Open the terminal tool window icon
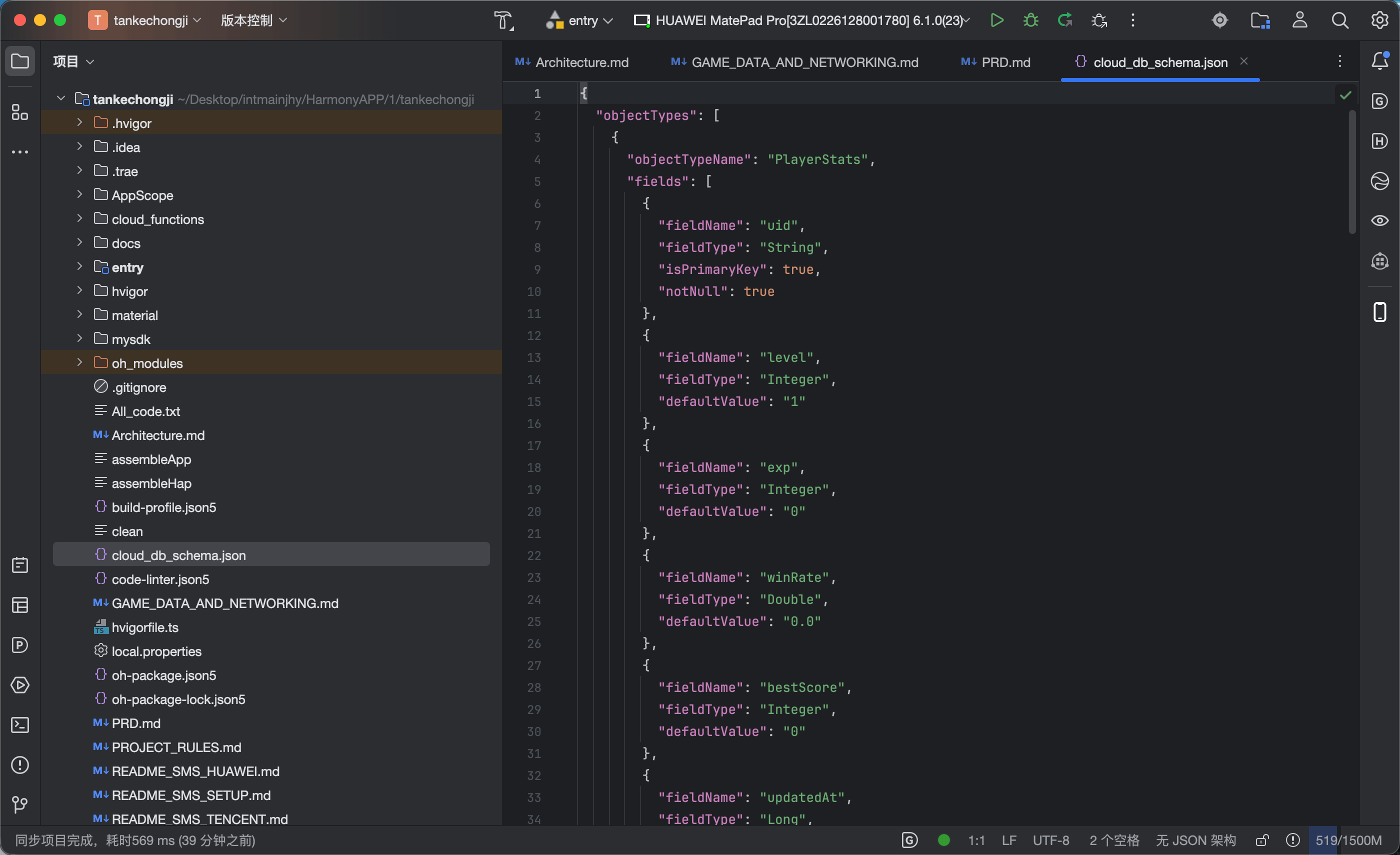 pyautogui.click(x=20, y=725)
